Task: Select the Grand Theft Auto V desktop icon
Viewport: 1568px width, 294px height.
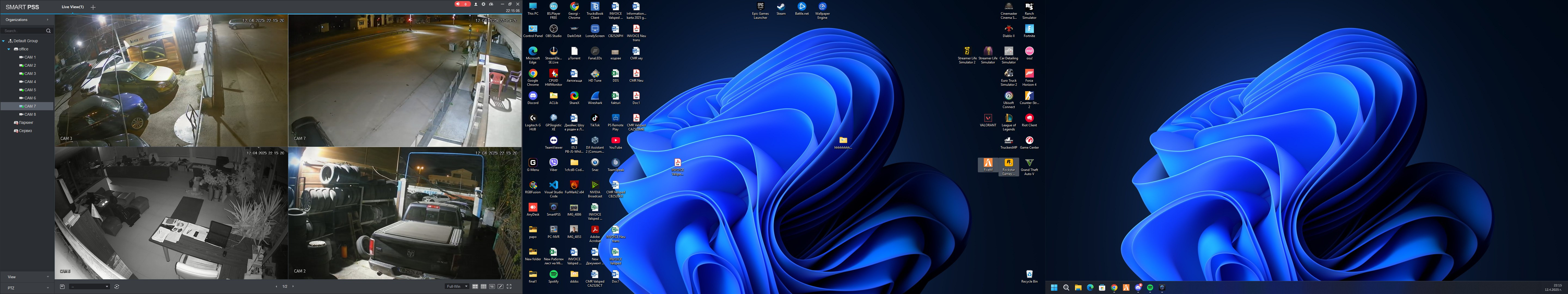Action: pyautogui.click(x=1029, y=167)
